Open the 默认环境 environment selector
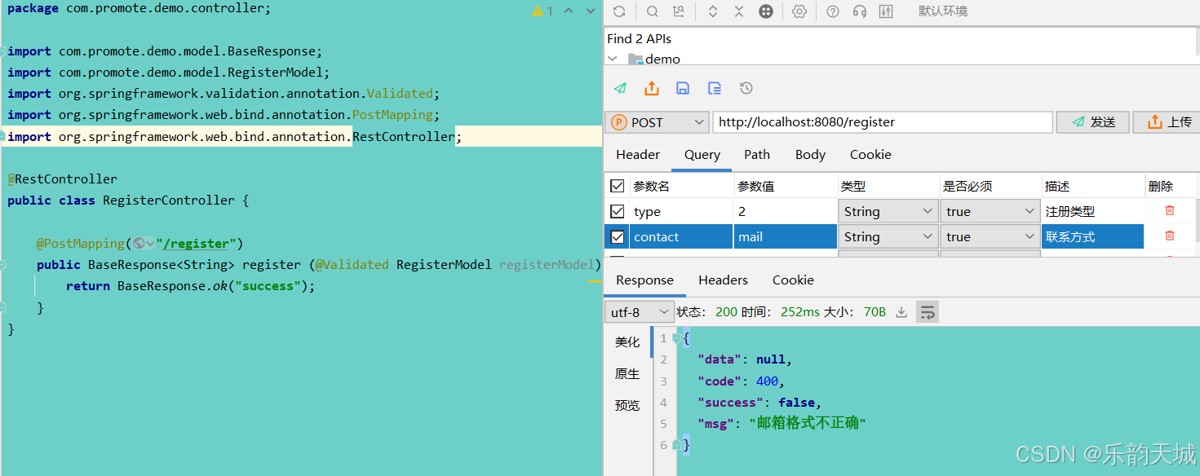Viewport: 1200px width, 476px height. 943,12
